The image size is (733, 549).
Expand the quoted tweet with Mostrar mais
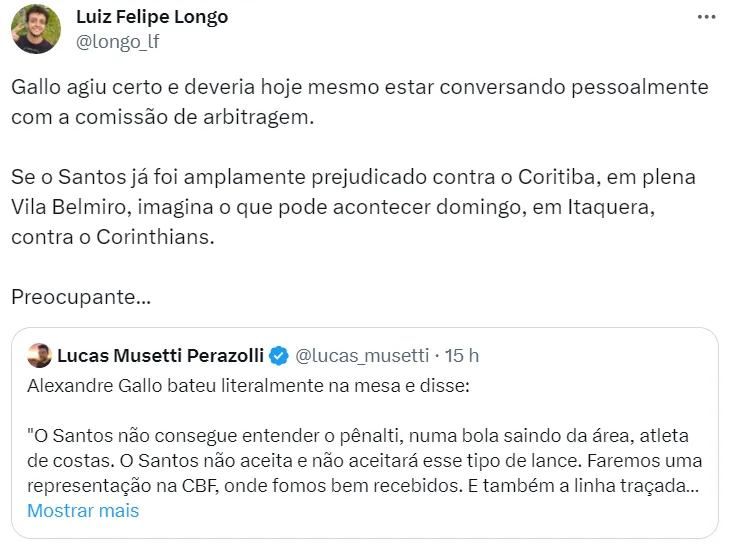(x=83, y=510)
